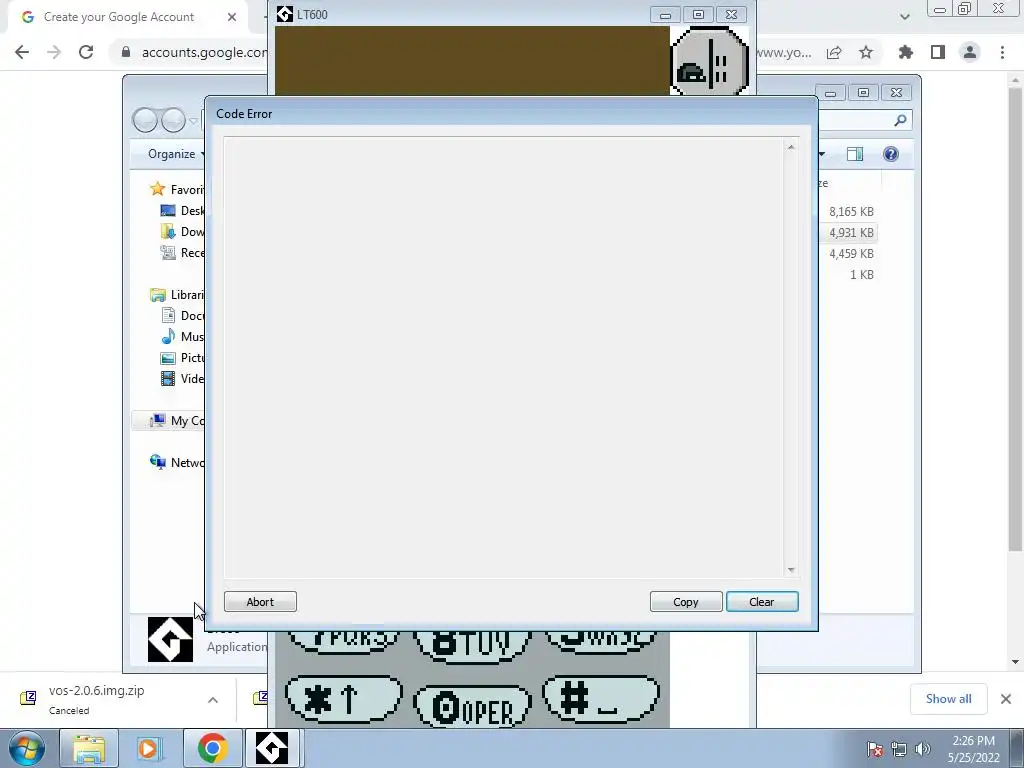
Task: Close the Create your Google Account tab
Action: pyautogui.click(x=232, y=17)
